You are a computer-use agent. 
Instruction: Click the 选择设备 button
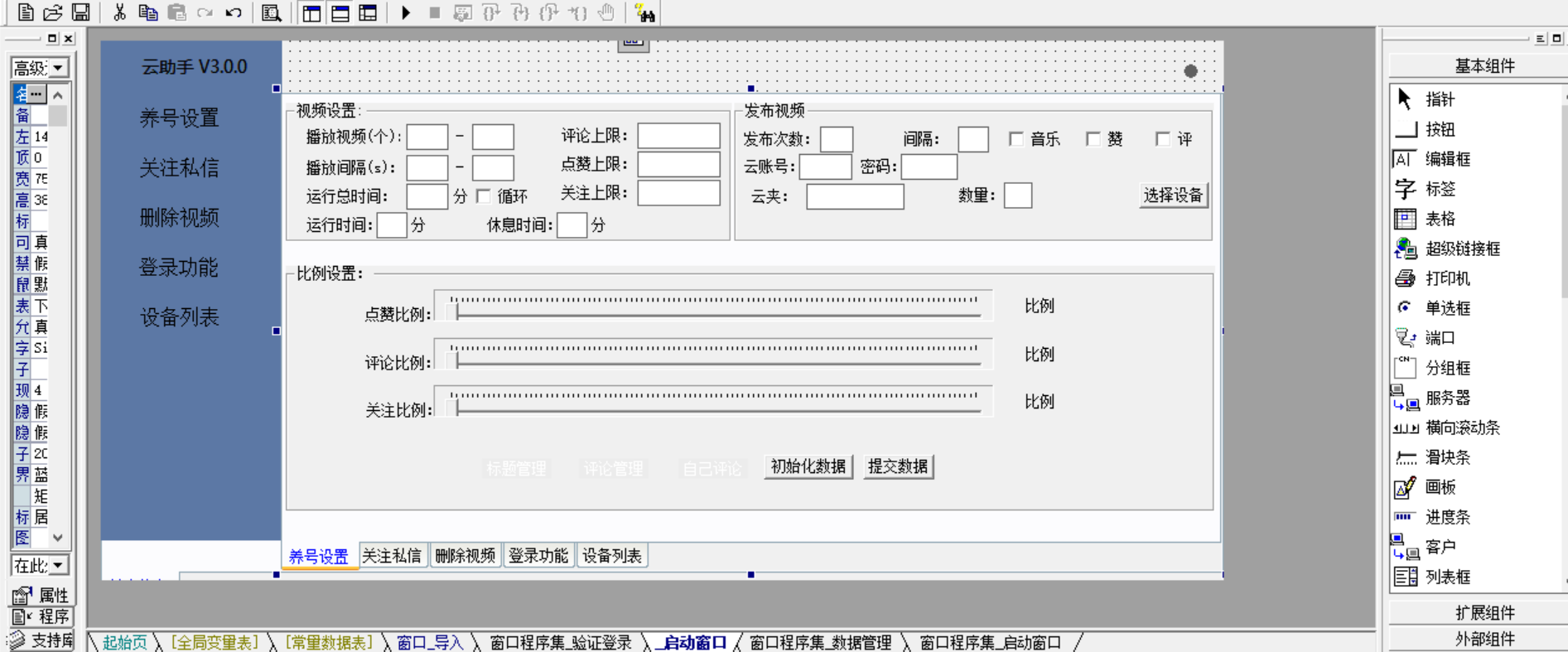point(1173,196)
